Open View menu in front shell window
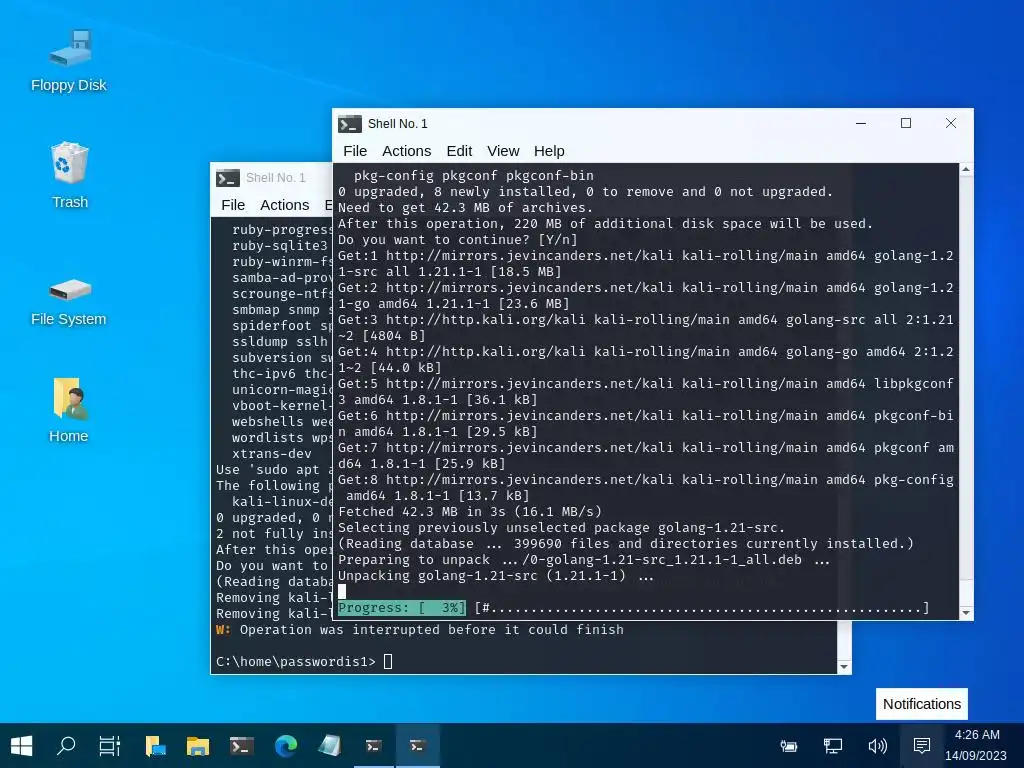 (x=503, y=151)
